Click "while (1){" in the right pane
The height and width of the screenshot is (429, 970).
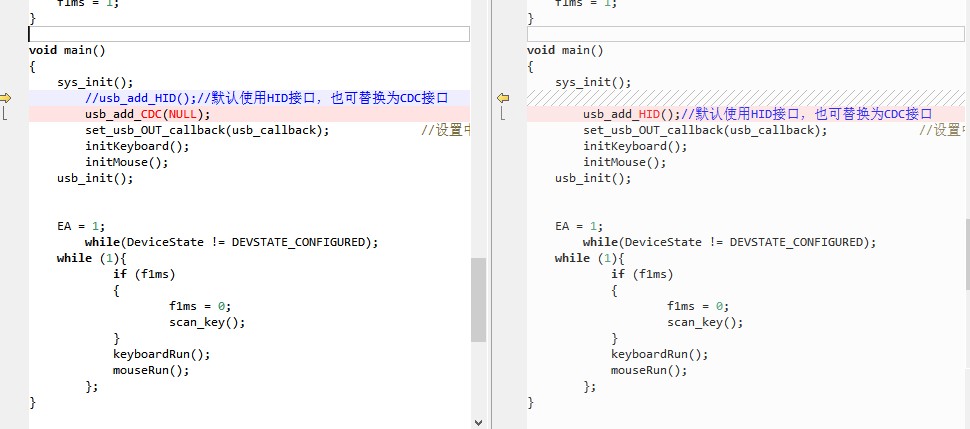590,258
